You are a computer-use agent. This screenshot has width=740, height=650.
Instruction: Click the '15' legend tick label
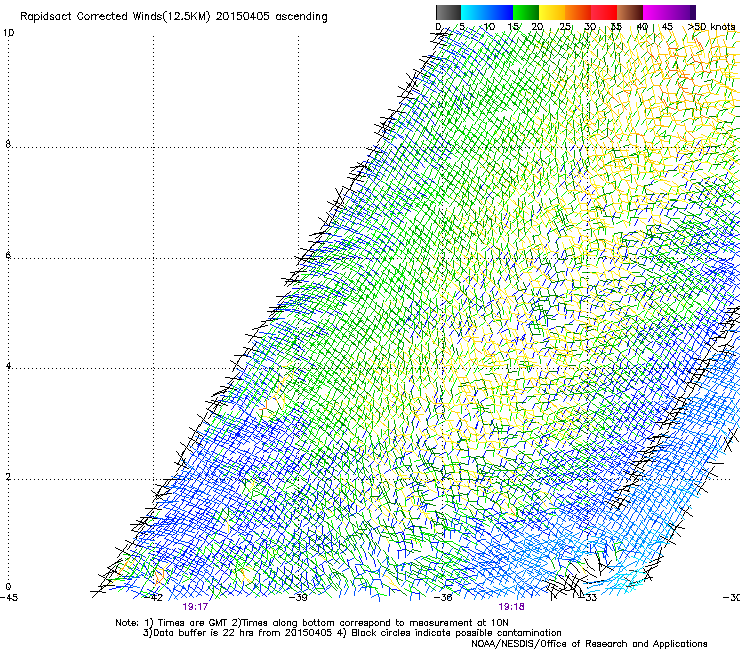click(513, 27)
